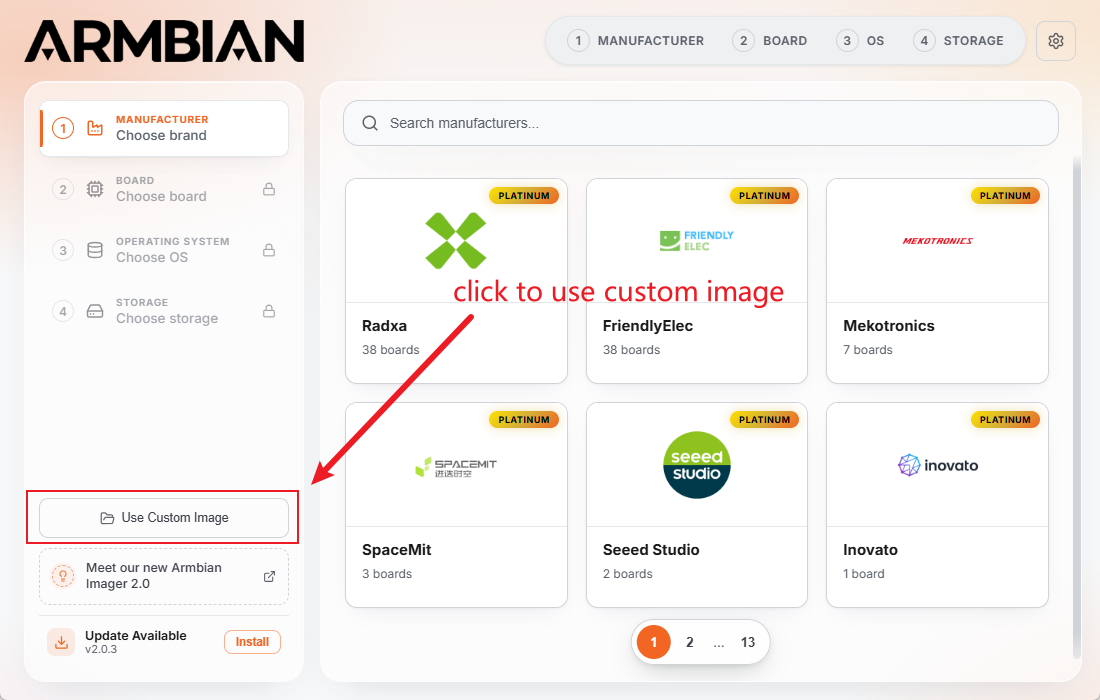
Task: Go to page 2 of manufacturers
Action: pos(690,642)
